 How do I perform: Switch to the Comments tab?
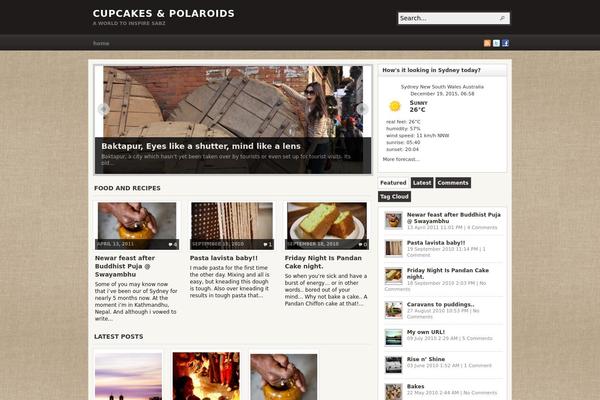[x=453, y=183]
